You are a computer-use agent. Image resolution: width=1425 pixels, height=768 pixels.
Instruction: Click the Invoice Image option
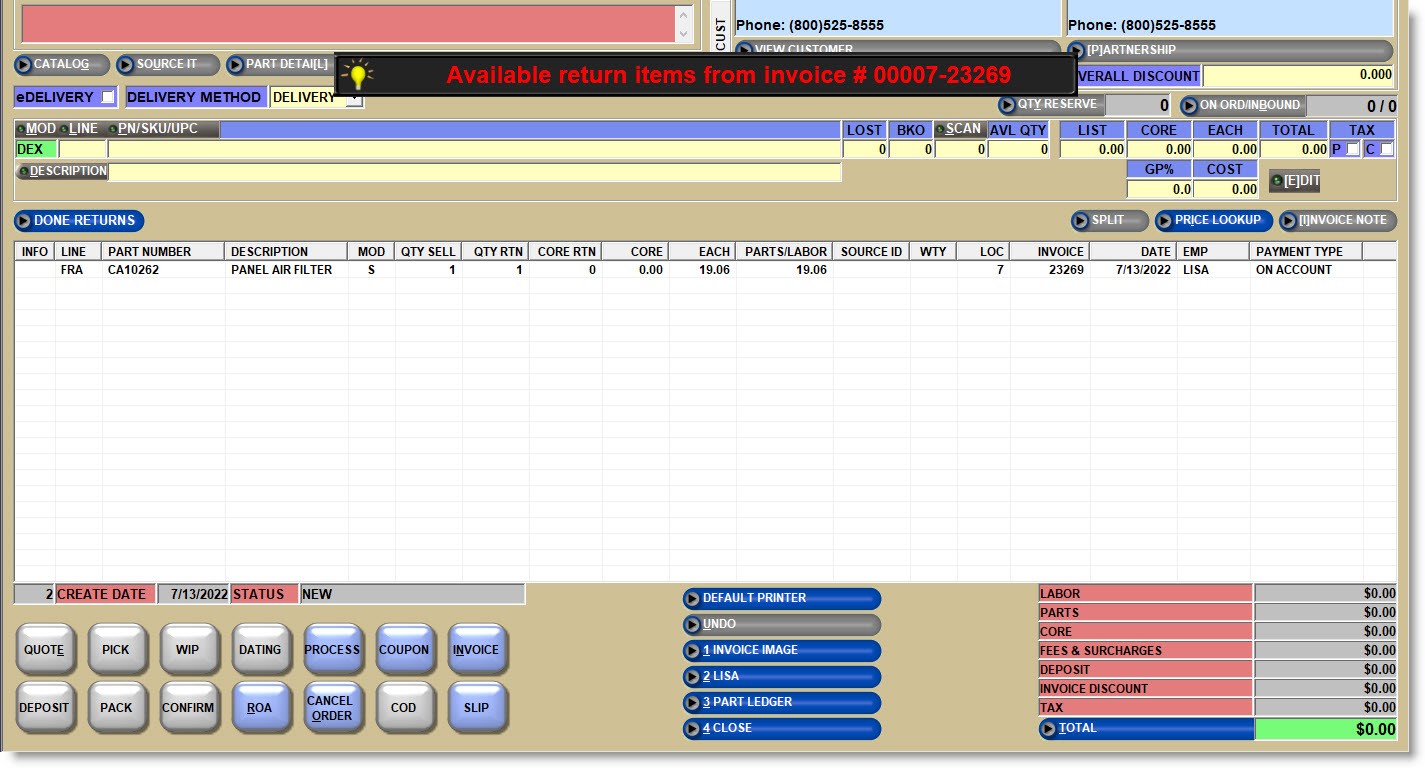(781, 651)
